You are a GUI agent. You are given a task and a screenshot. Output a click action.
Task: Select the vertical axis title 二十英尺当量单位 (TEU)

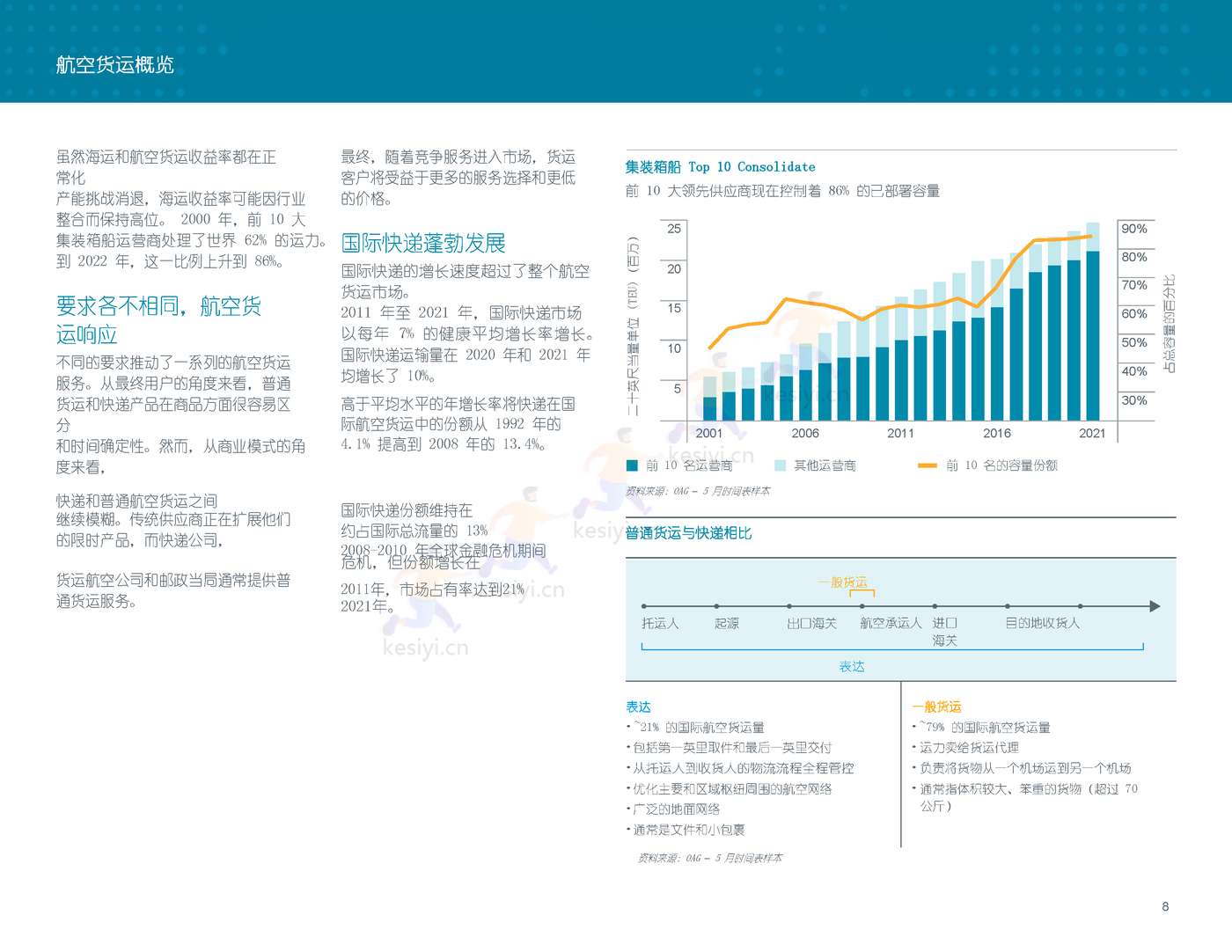(x=632, y=326)
